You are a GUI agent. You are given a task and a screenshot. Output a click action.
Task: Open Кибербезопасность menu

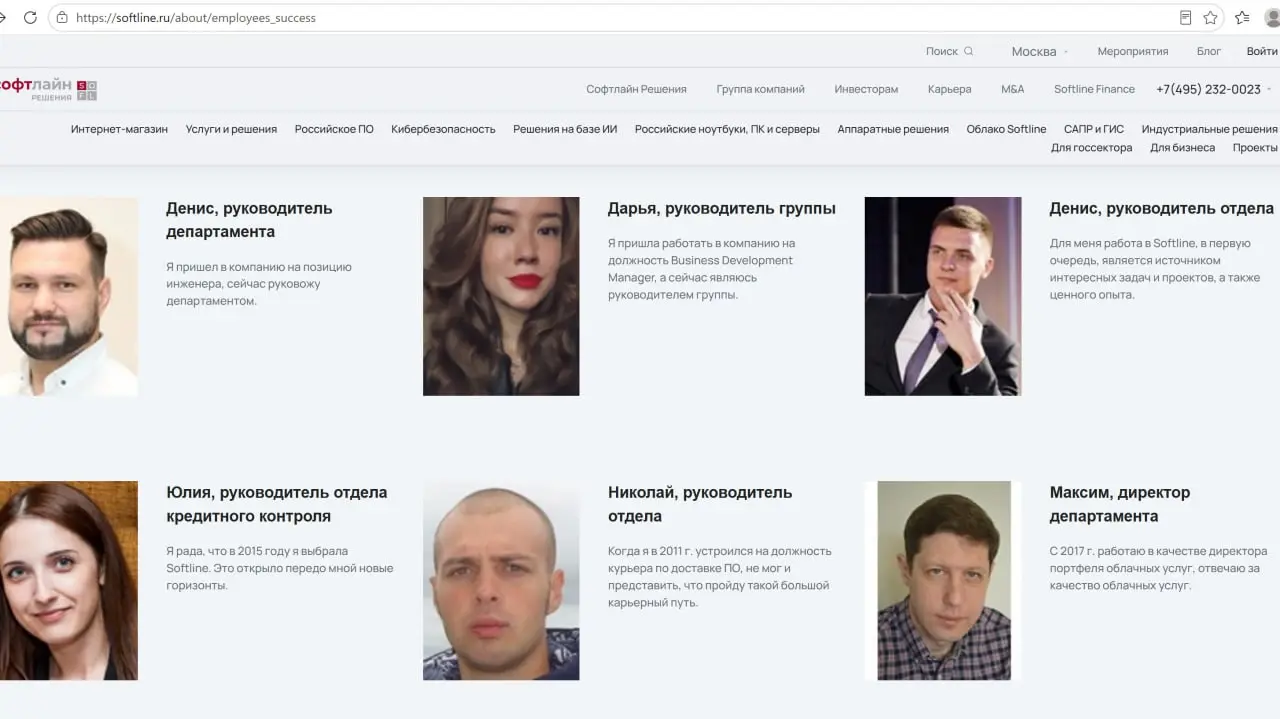pos(443,129)
